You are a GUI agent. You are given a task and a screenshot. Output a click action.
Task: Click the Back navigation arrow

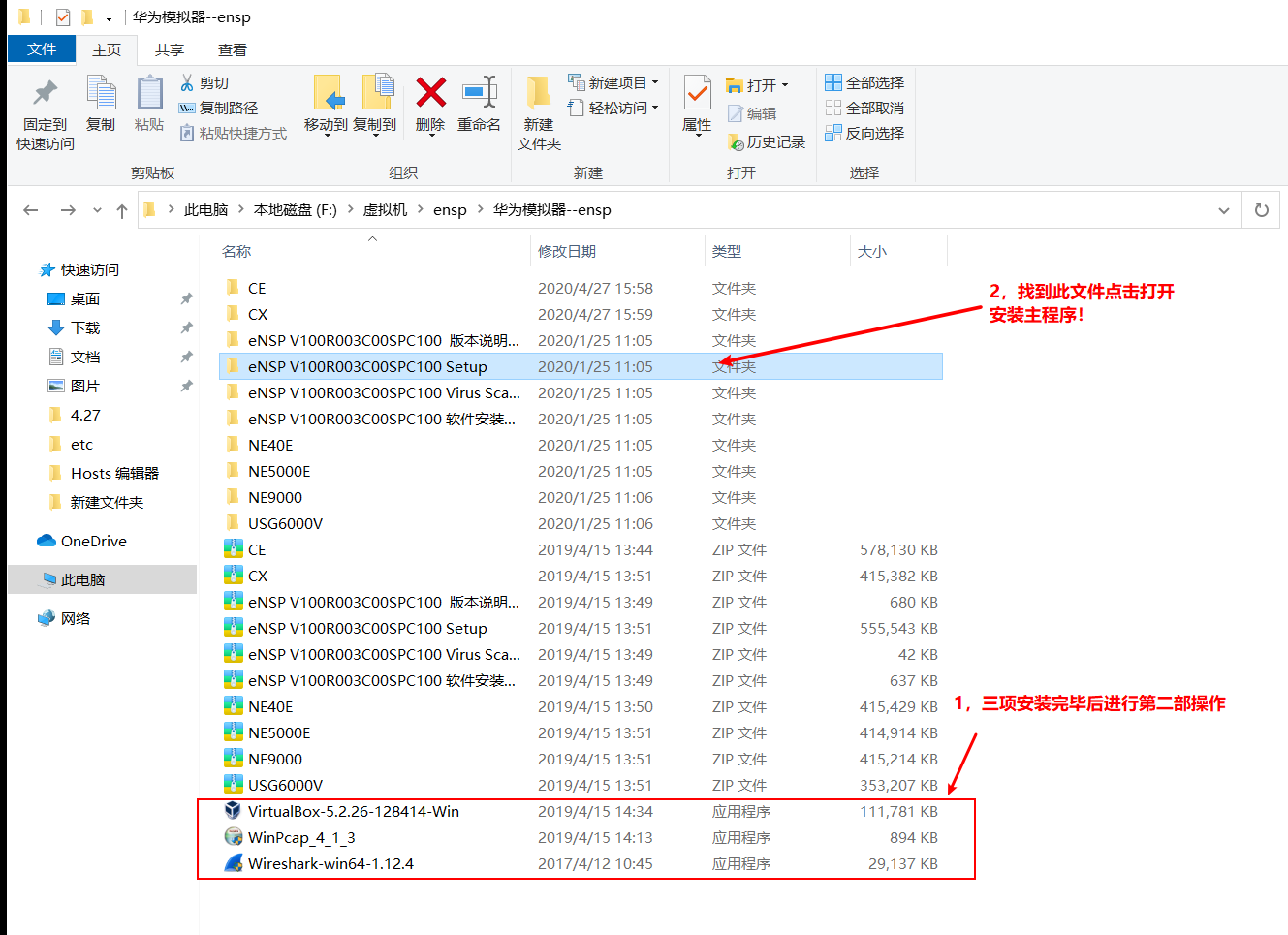[x=31, y=210]
